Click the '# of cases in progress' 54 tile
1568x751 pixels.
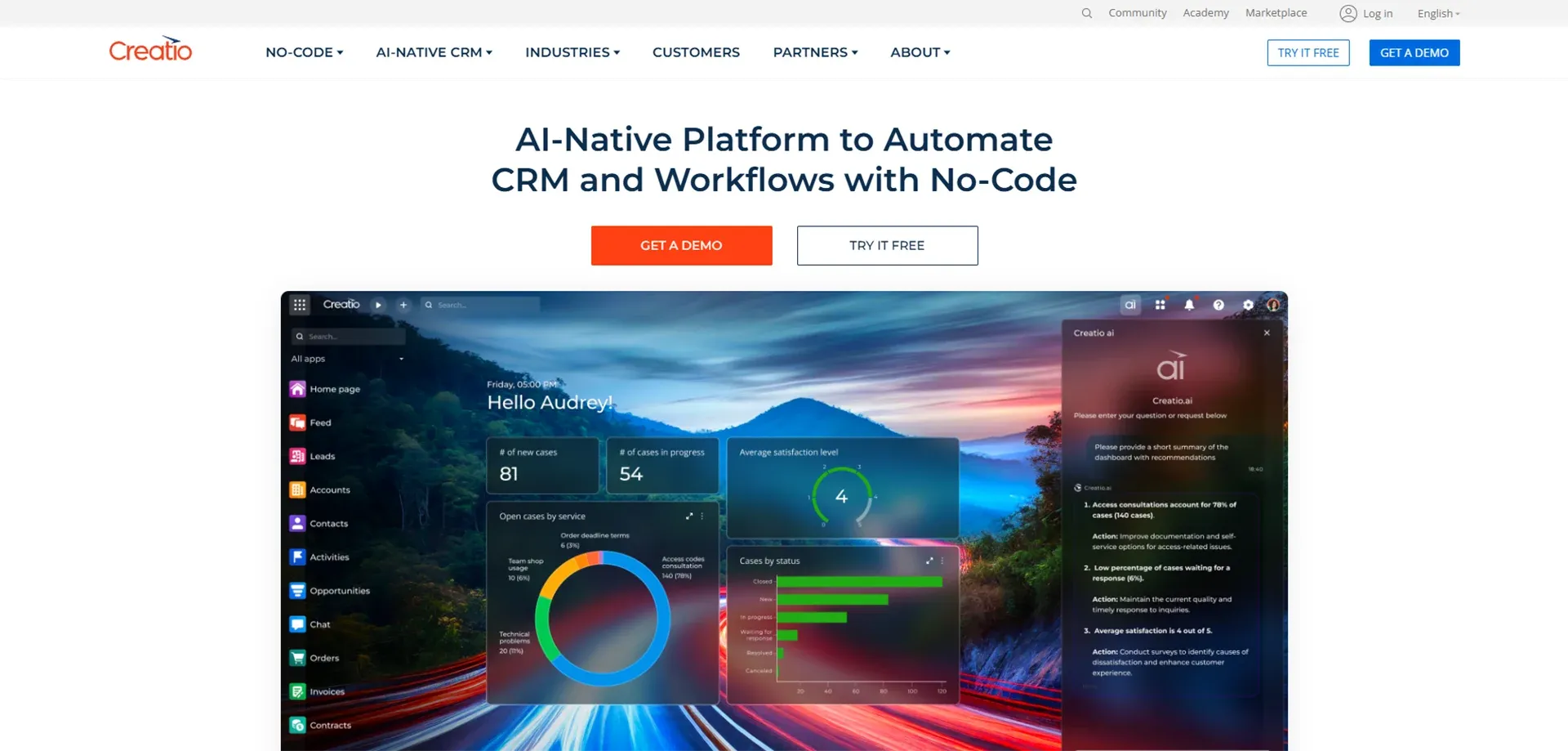click(662, 466)
